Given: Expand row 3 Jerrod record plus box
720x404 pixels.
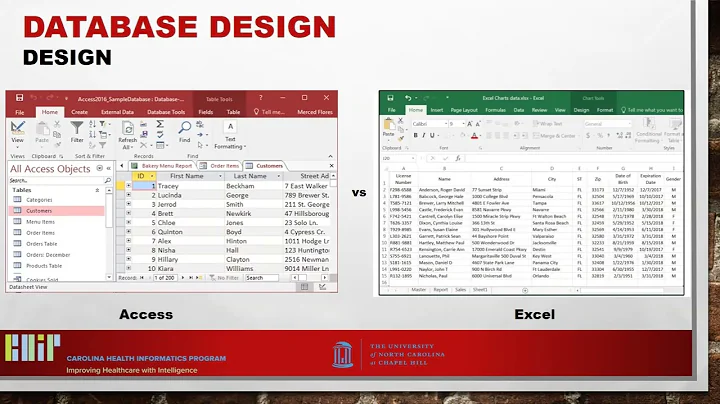Looking at the screenshot, I should tap(129, 204).
